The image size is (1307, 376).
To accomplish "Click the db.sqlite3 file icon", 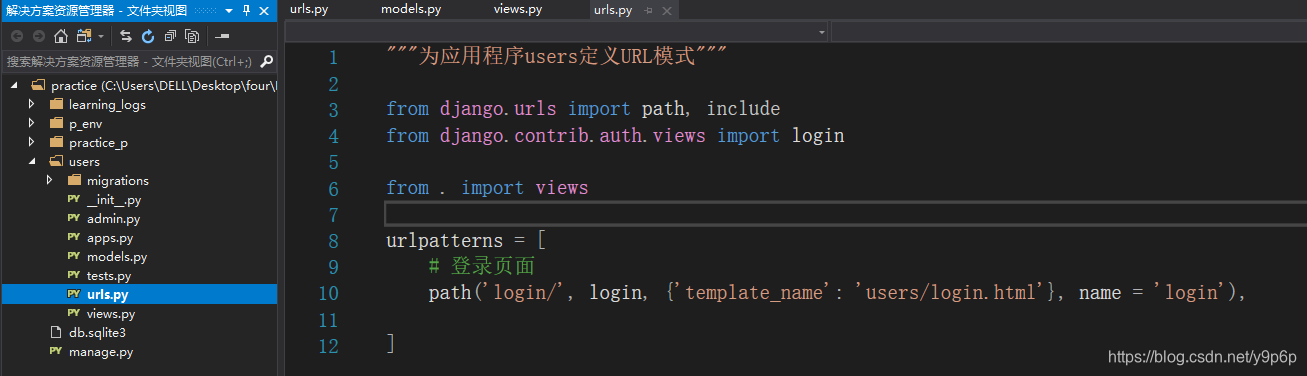I will 56,332.
